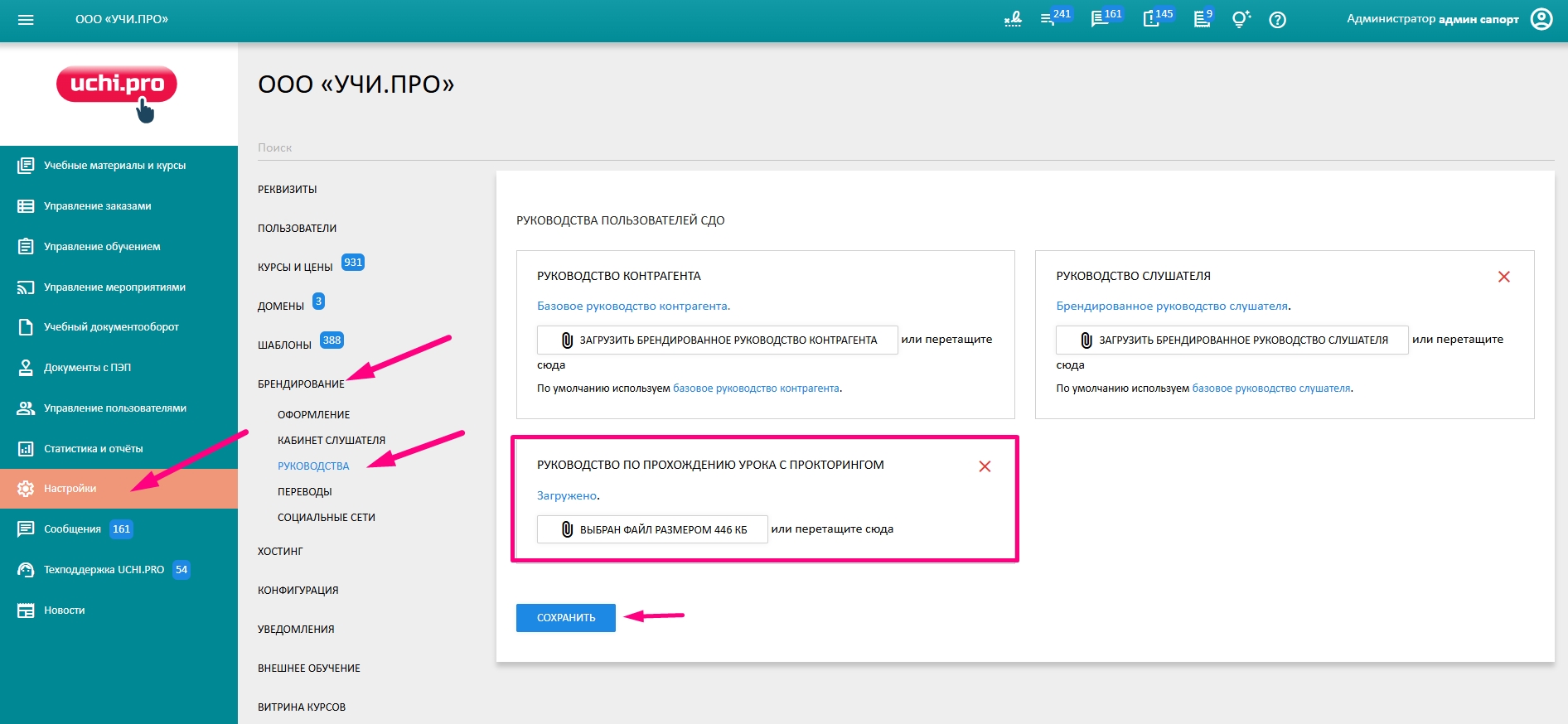Click into the Поиск search field

906,147
